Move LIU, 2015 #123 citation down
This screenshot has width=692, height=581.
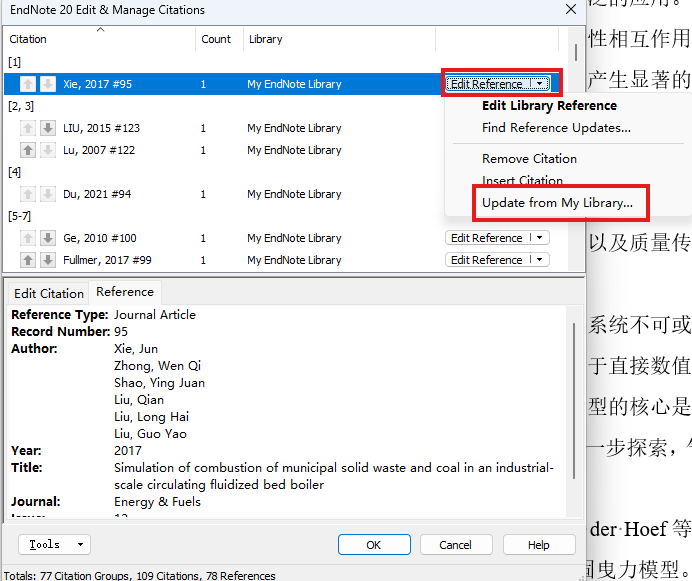[x=48, y=128]
